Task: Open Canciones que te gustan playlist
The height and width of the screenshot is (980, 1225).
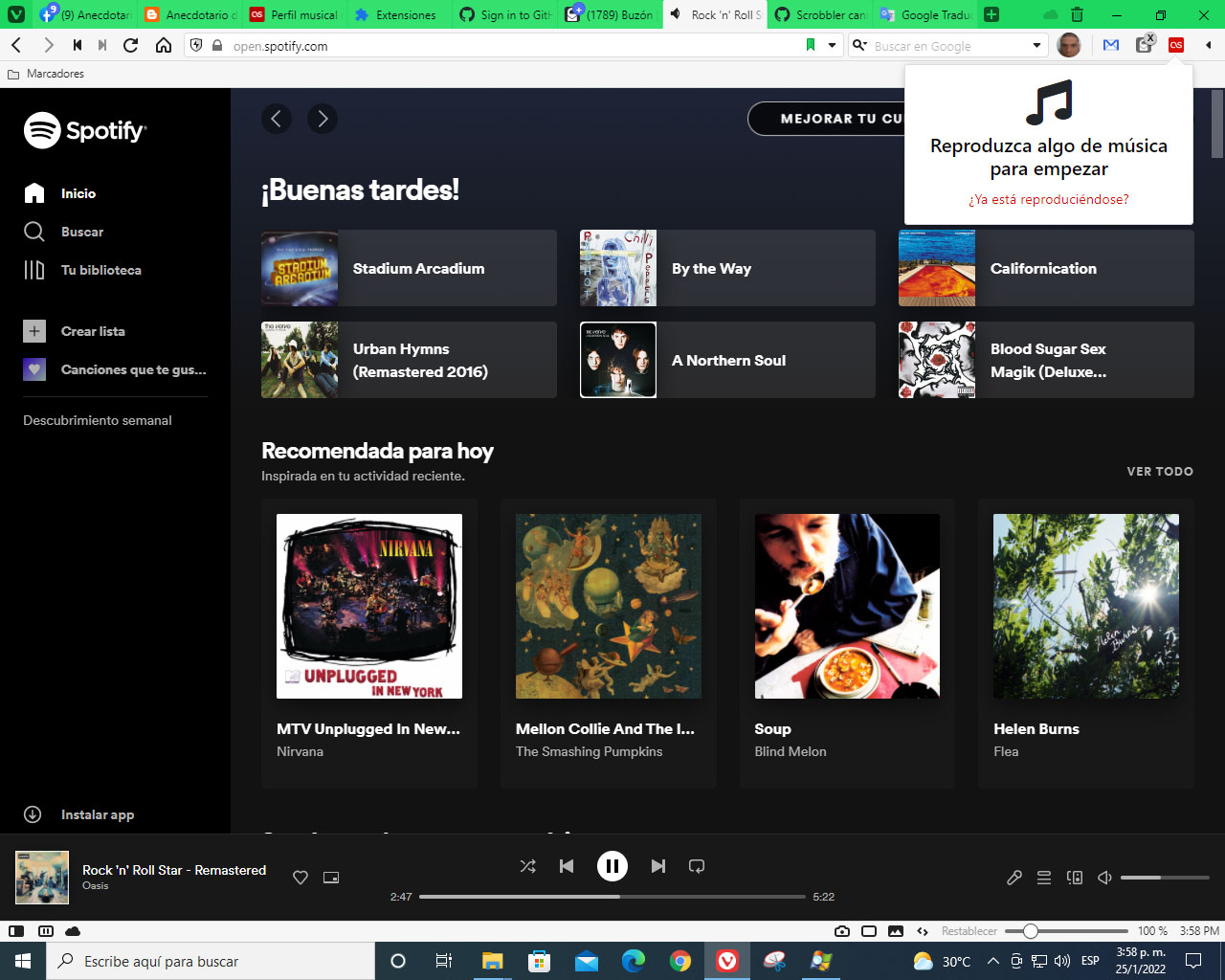Action: 115,369
